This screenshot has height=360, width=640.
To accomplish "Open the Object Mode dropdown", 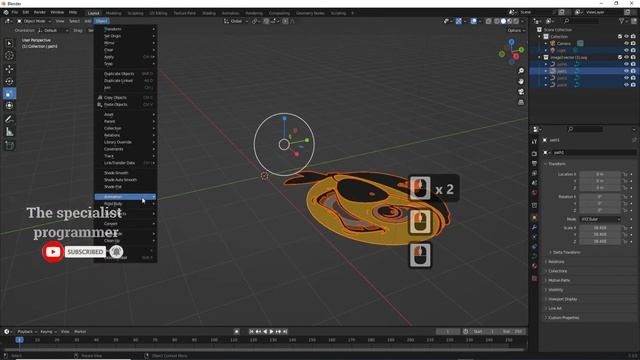I will pos(34,21).
